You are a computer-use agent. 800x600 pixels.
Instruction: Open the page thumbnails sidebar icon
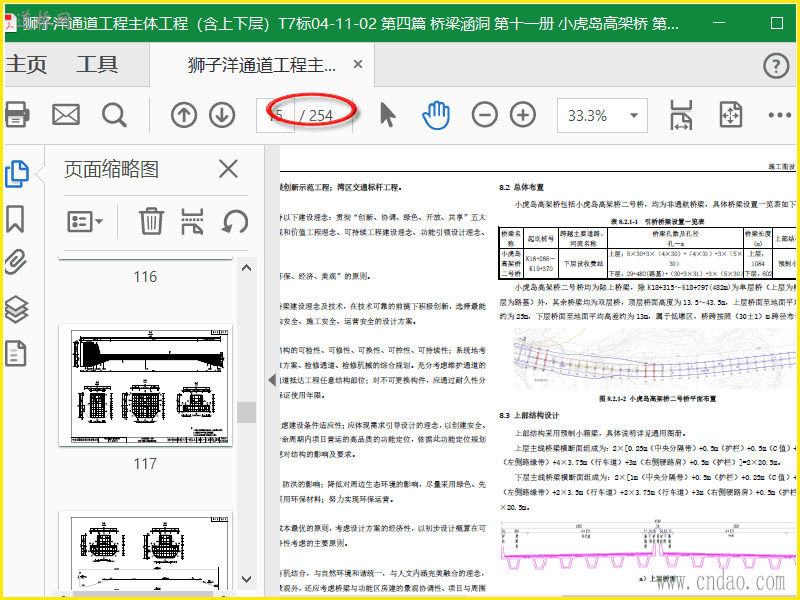click(x=17, y=174)
